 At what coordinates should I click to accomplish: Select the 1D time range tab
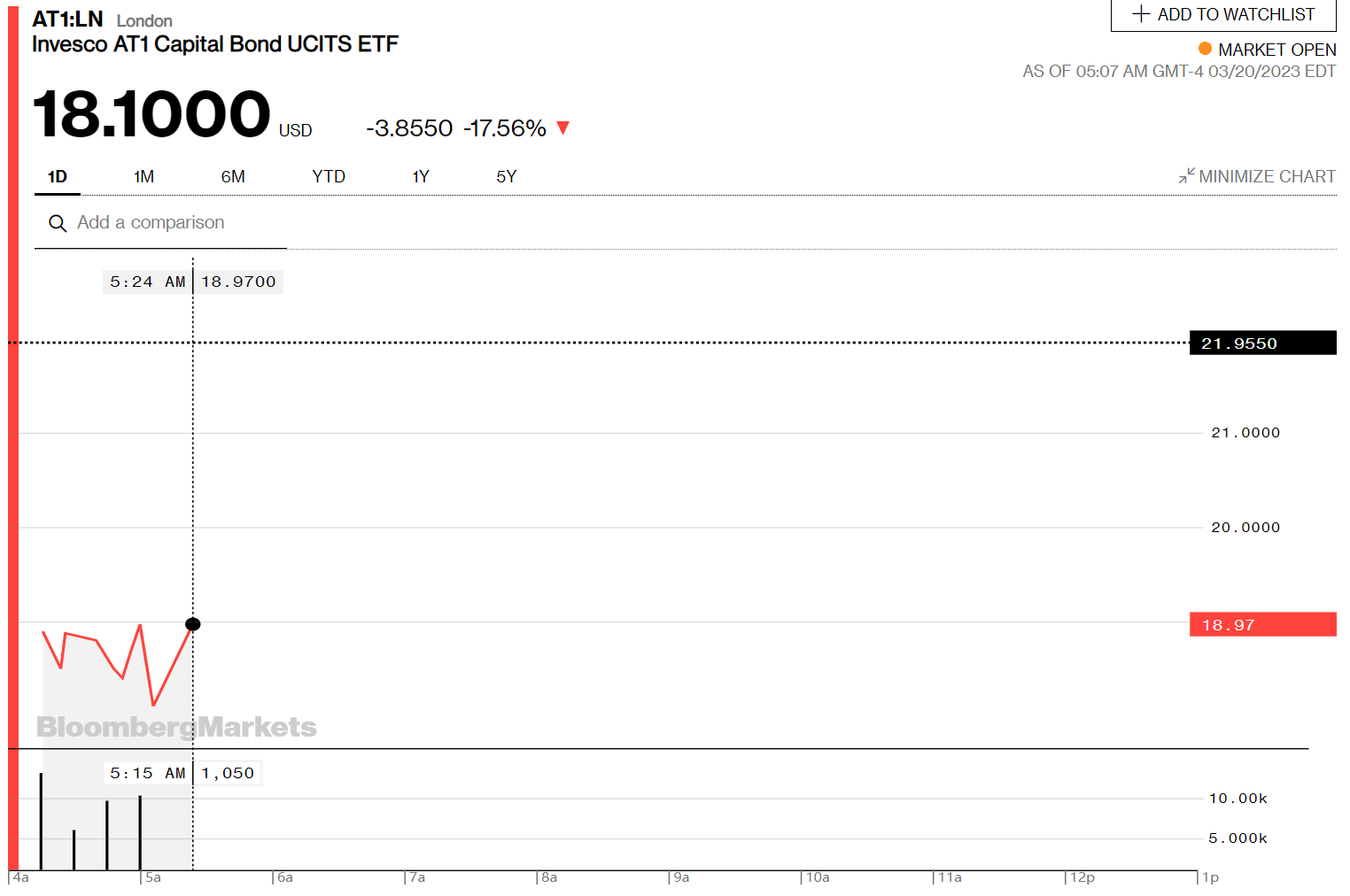point(58,177)
